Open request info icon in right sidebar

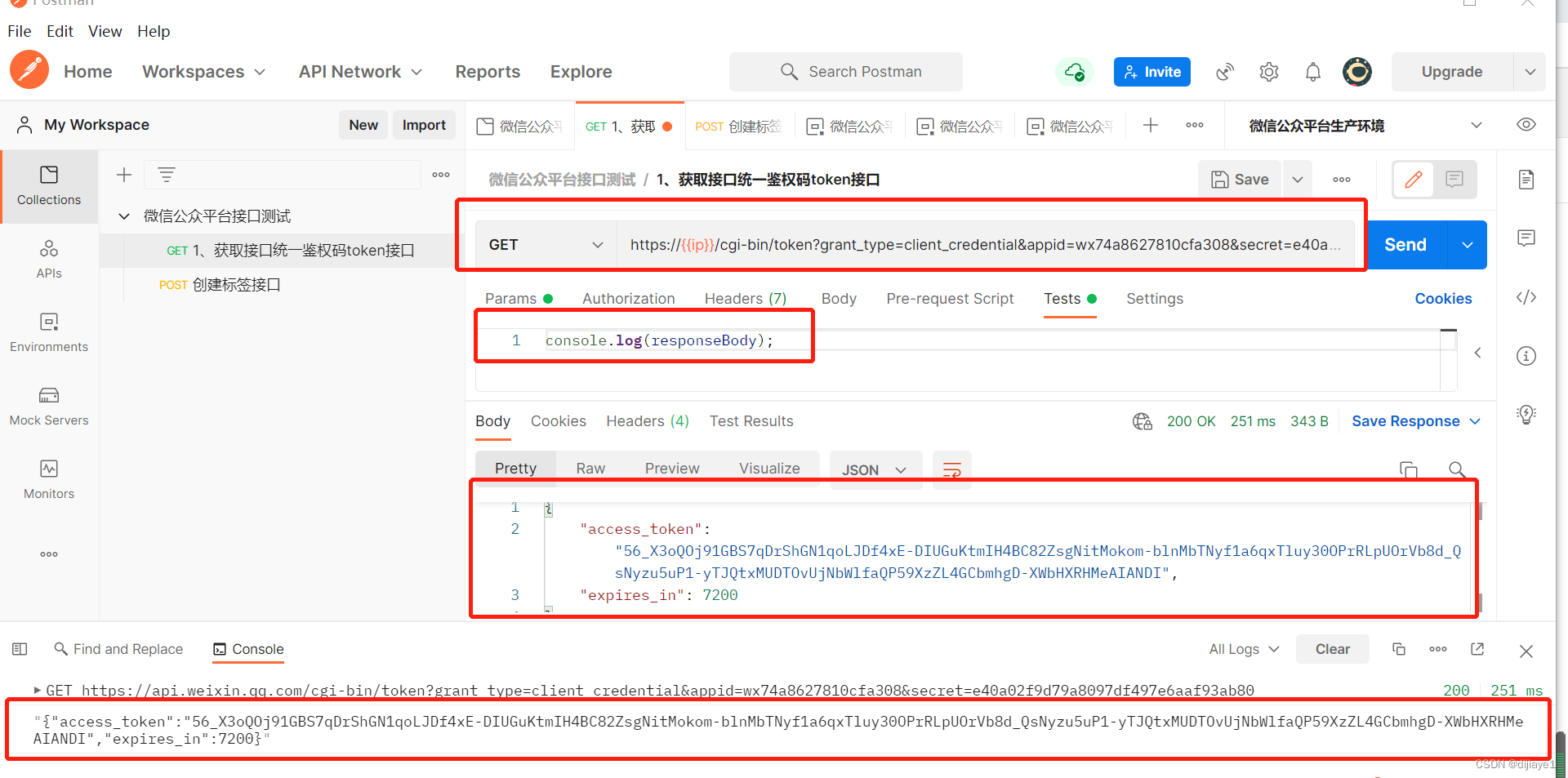1526,356
